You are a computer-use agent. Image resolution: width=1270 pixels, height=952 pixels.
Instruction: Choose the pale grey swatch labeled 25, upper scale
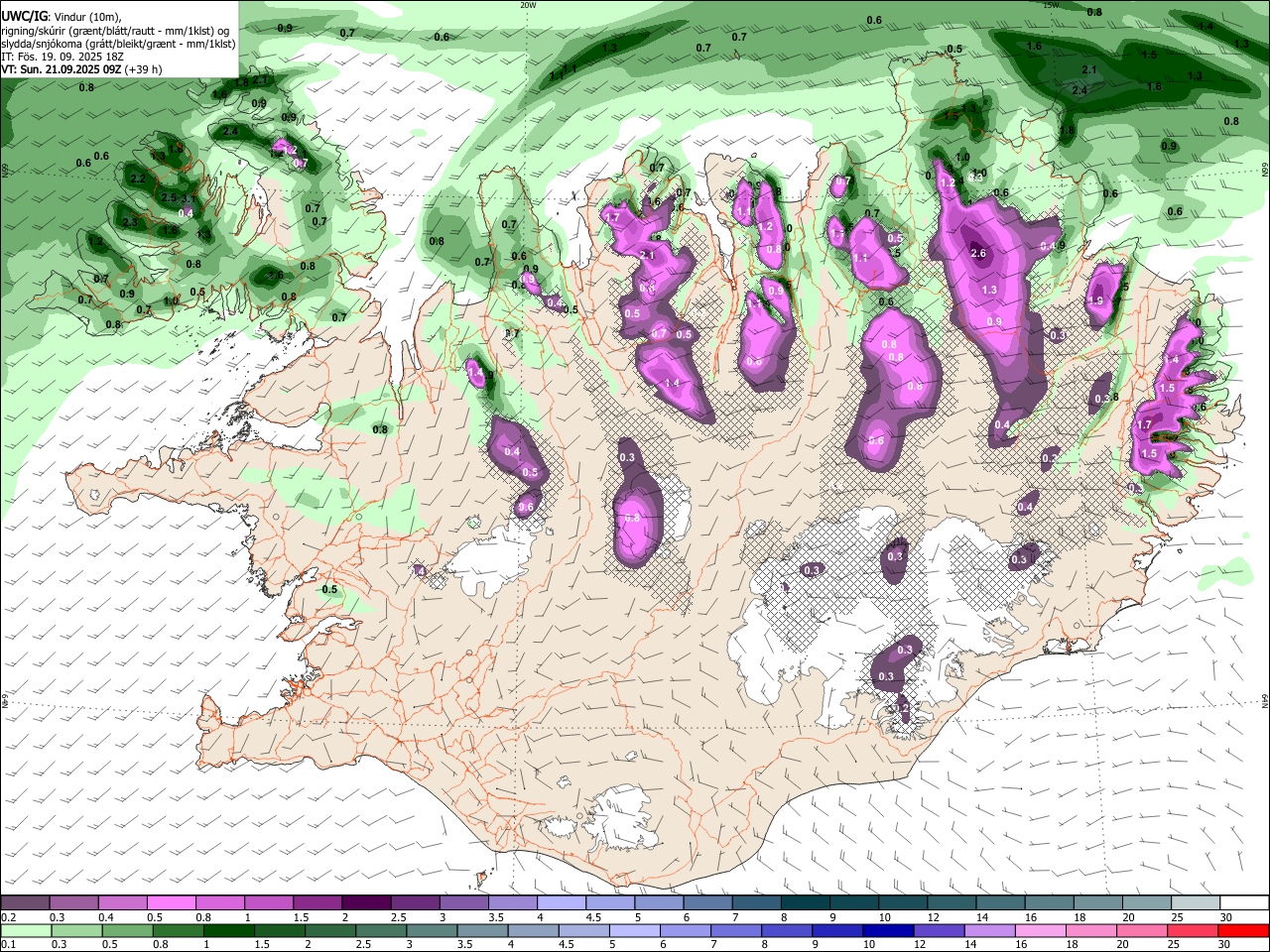tap(1196, 902)
